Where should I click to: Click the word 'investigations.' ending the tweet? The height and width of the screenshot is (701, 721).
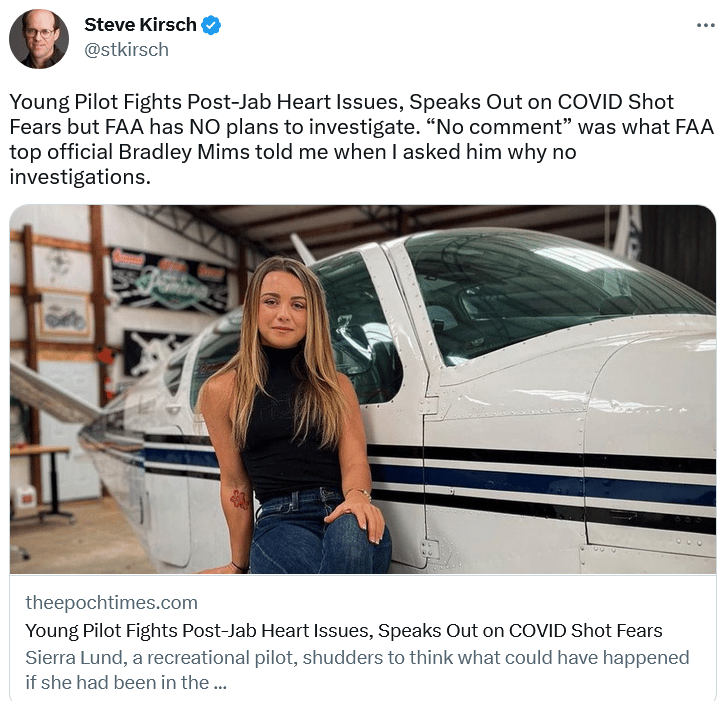pos(80,177)
